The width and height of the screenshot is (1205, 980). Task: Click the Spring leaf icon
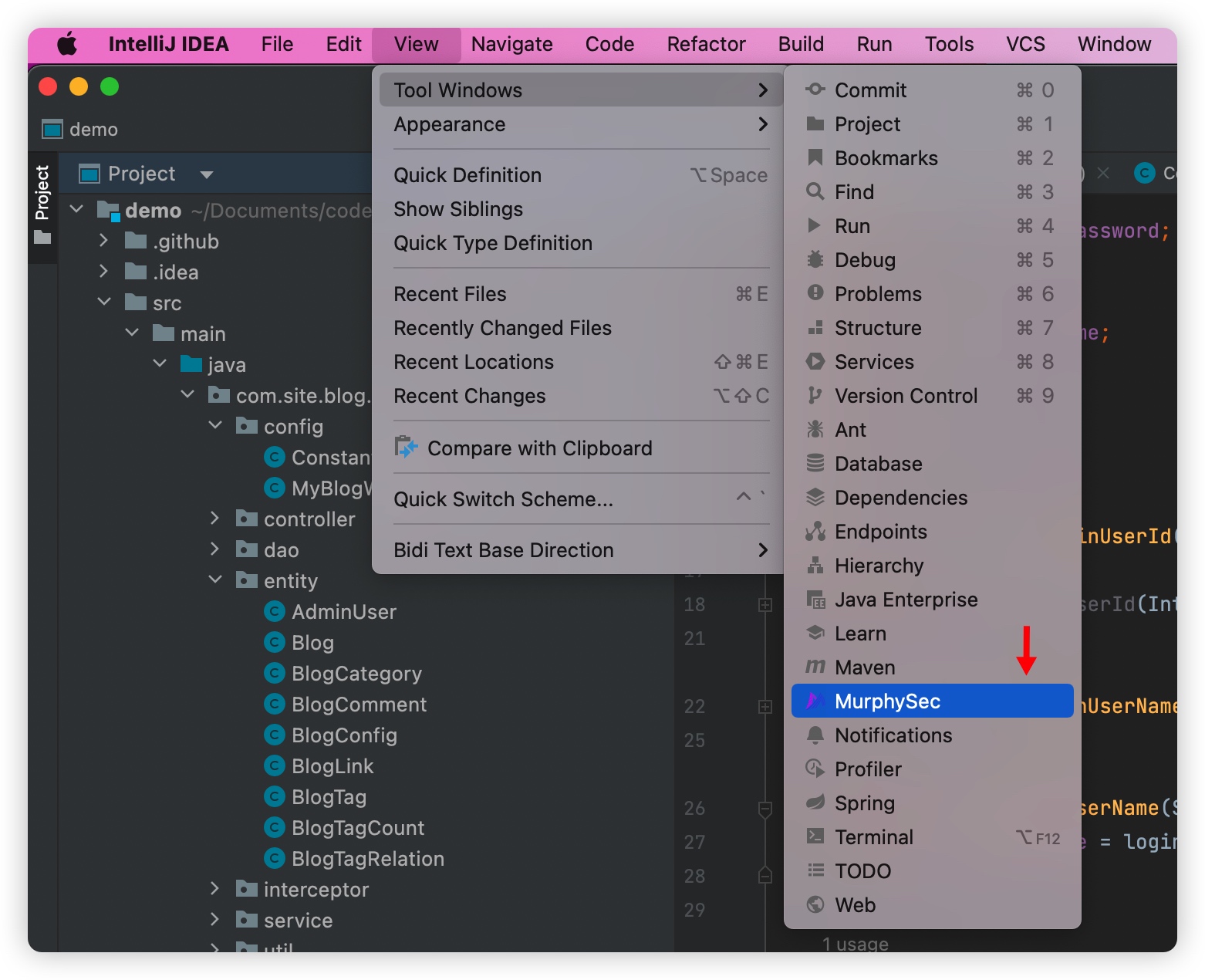815,803
